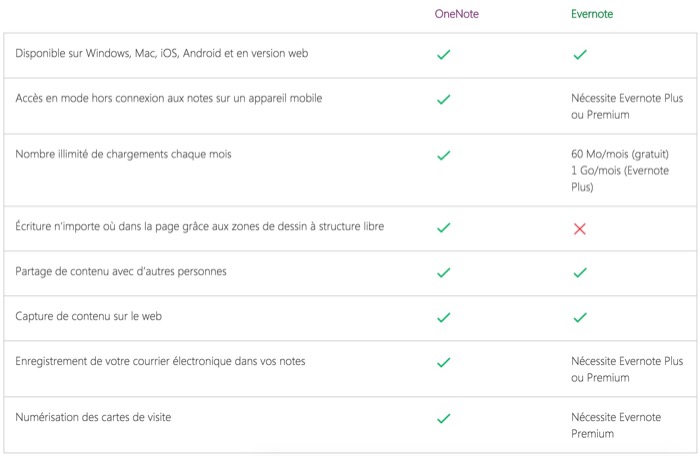700x456 pixels.
Task: Click OneNote checkmark for content sharing row
Action: (x=443, y=272)
